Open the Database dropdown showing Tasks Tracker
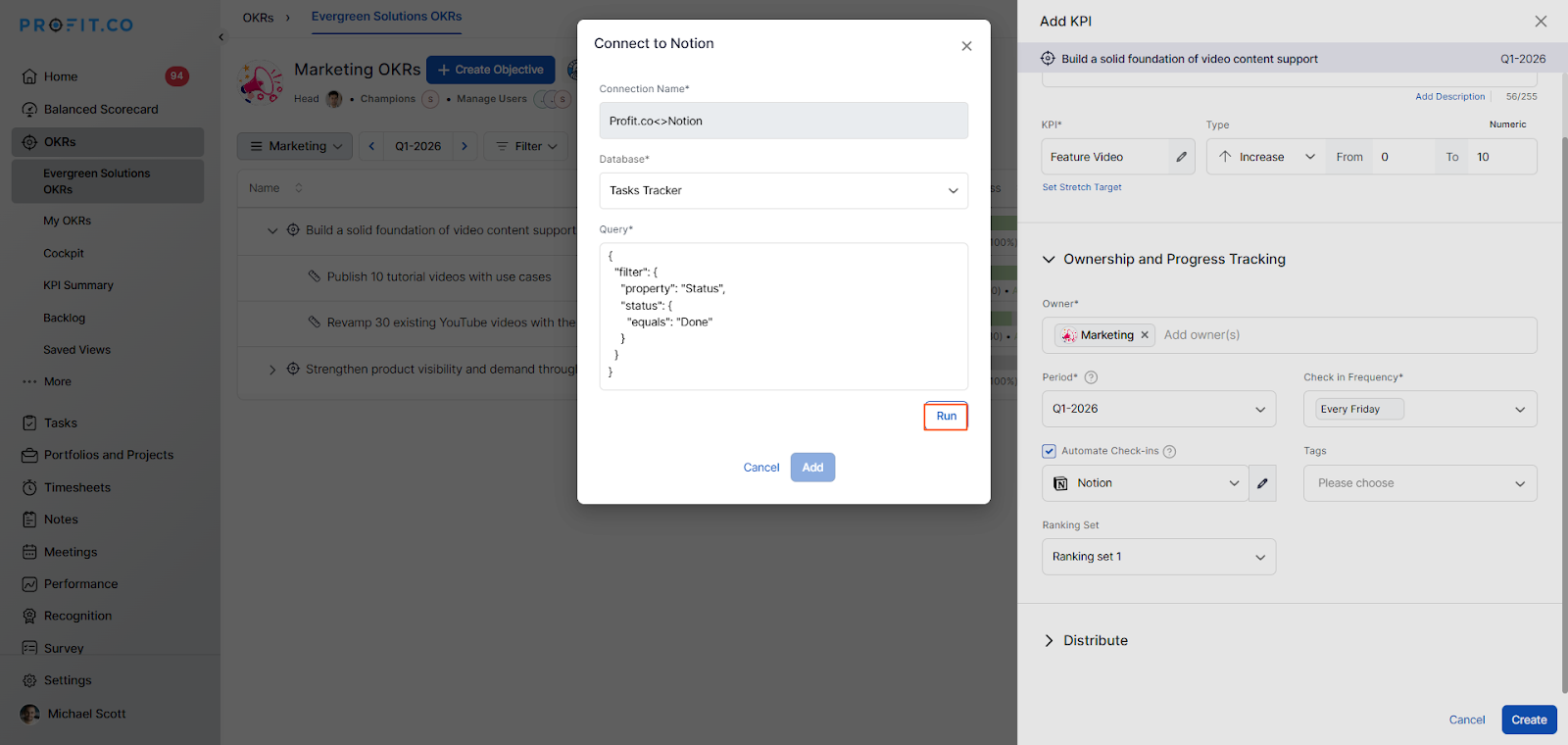 point(783,191)
